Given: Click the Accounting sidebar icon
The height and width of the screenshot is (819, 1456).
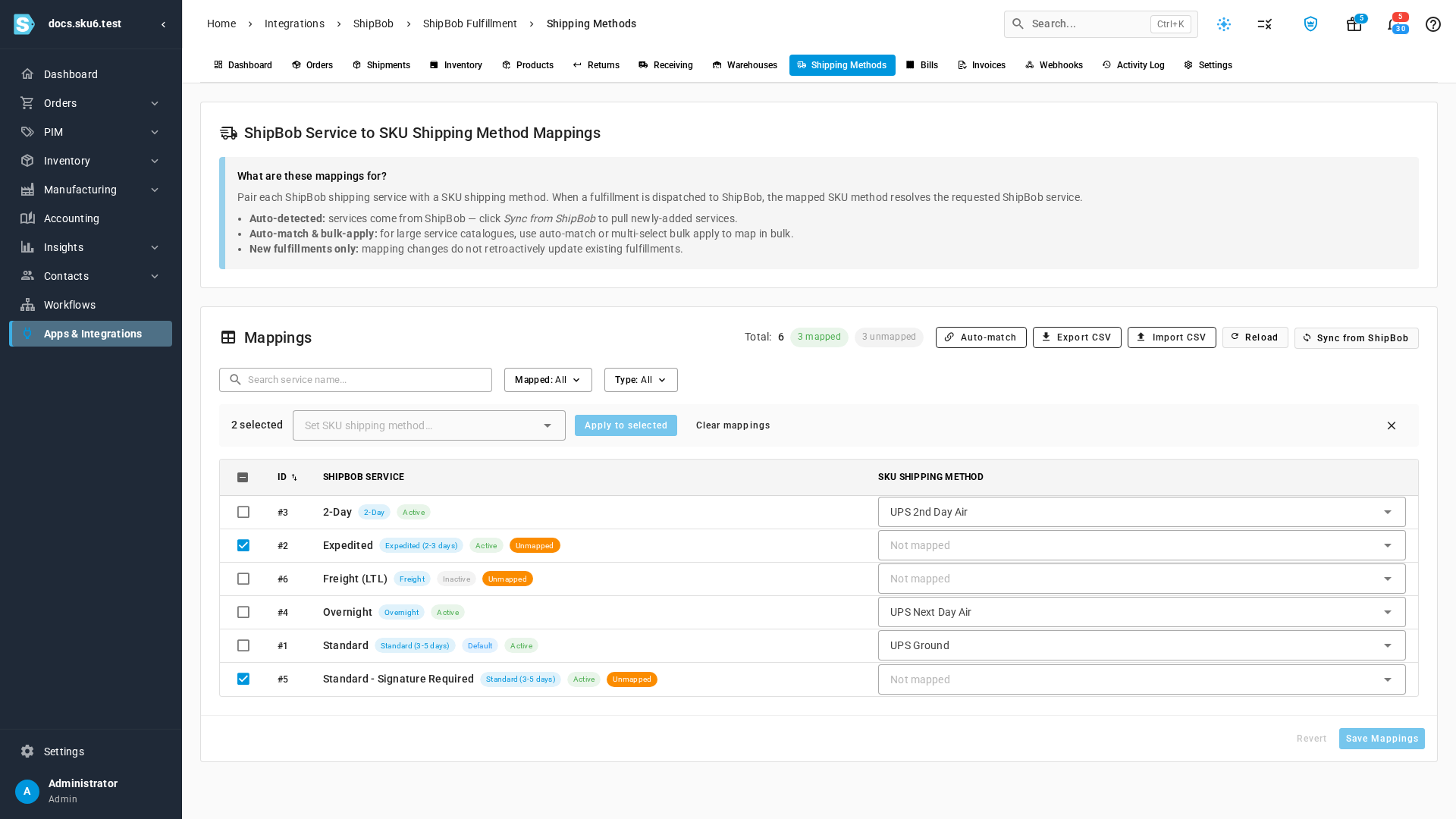Looking at the screenshot, I should point(27,218).
